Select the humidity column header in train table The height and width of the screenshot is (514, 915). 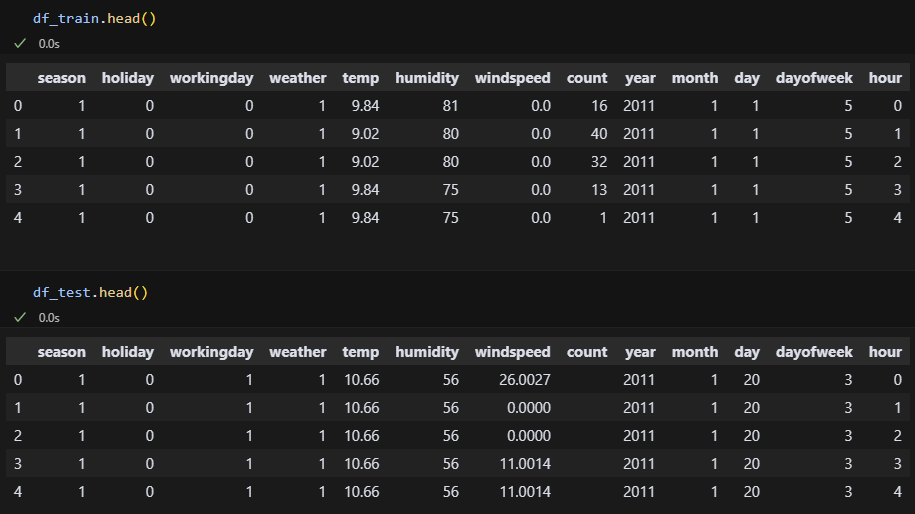427,78
